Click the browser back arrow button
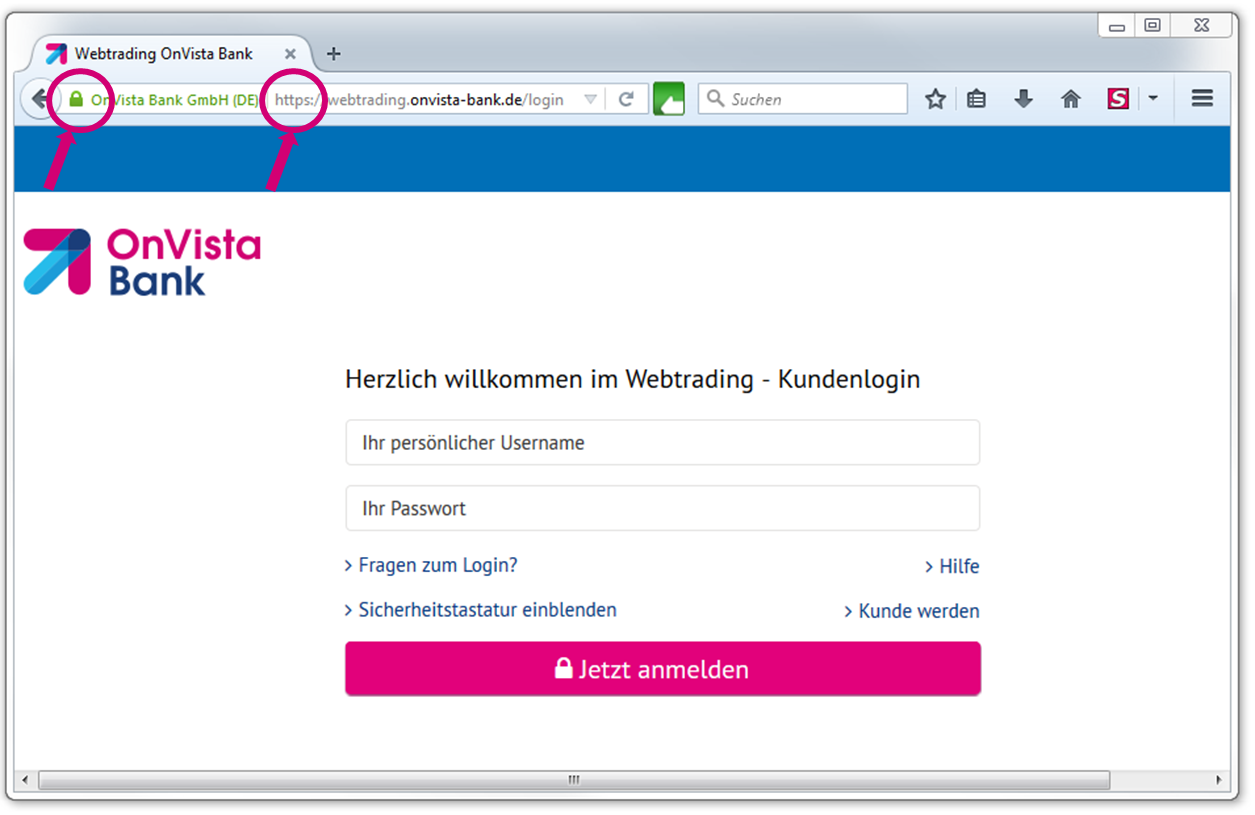Screen dimensions: 1255x815 [x=38, y=99]
